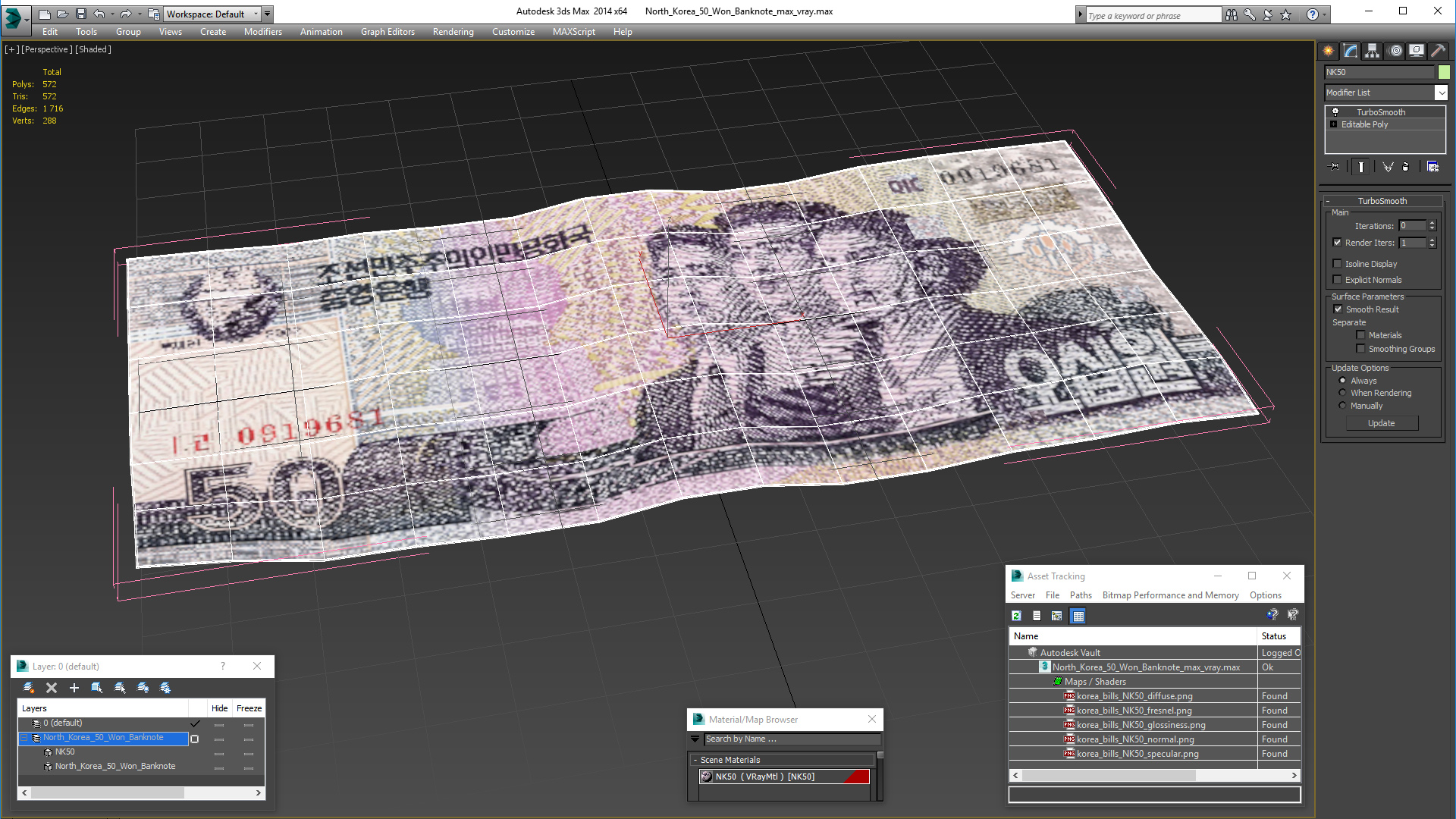Click Highlight Selected Objects' Layers icon
Image resolution: width=1456 pixels, height=819 pixels.
(120, 688)
